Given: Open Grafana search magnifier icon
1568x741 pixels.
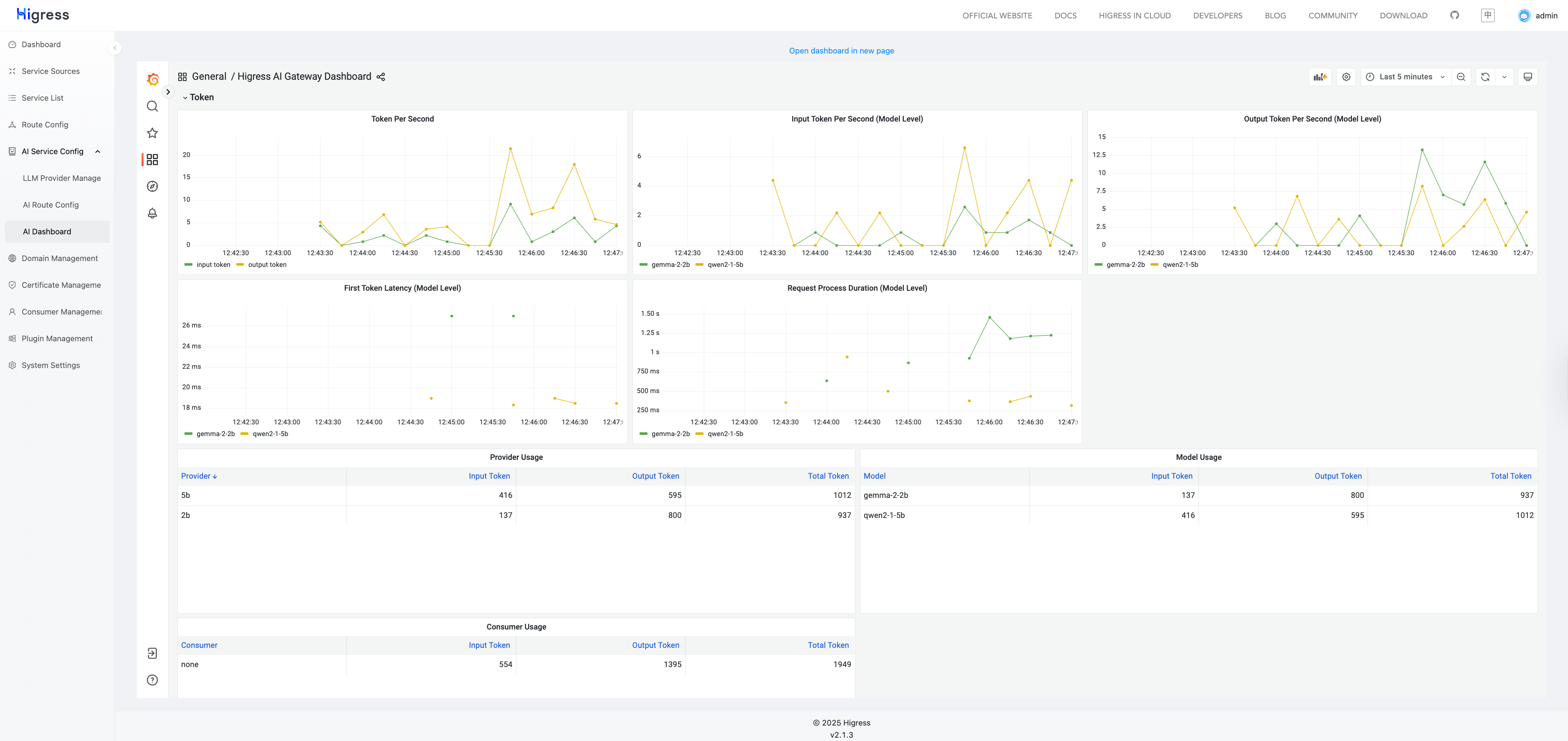Looking at the screenshot, I should tap(153, 107).
